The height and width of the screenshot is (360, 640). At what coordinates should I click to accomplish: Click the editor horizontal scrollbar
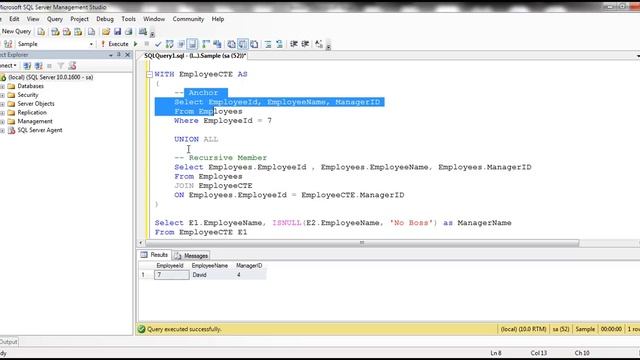361,243
